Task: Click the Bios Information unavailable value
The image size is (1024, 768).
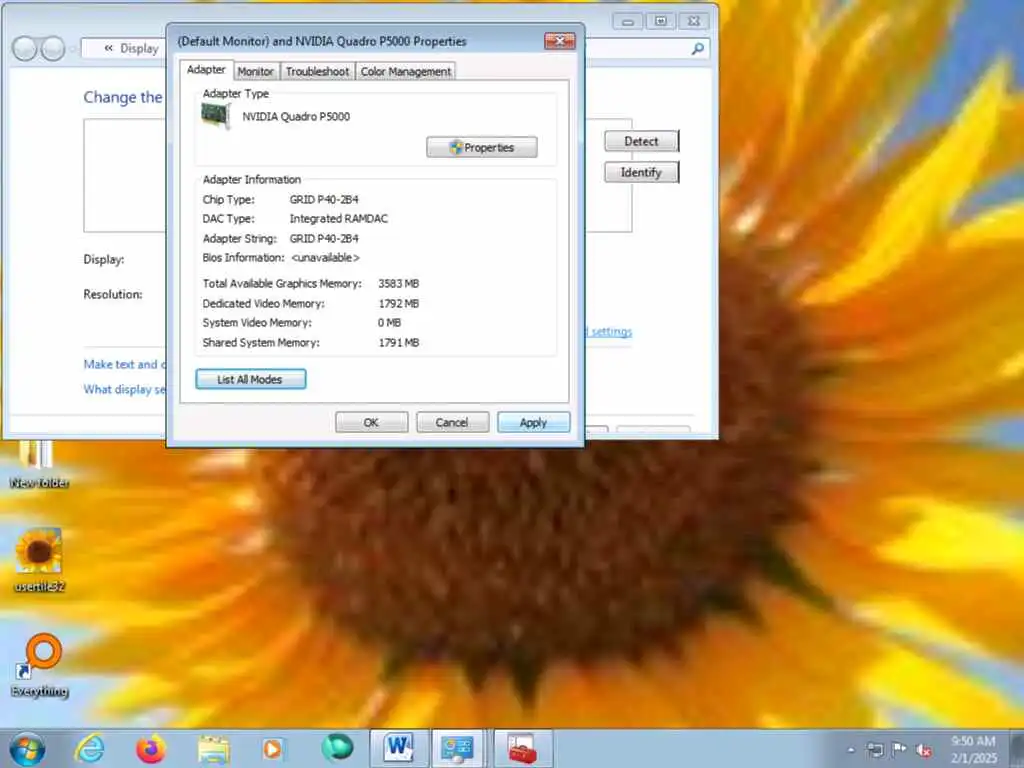Action: [x=325, y=258]
